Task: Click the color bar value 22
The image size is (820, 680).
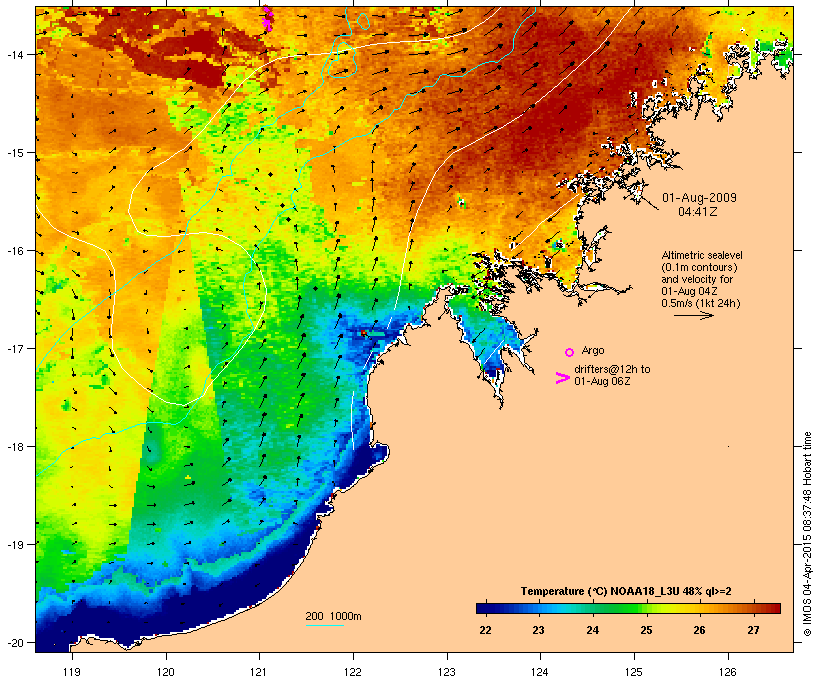Action: [485, 630]
